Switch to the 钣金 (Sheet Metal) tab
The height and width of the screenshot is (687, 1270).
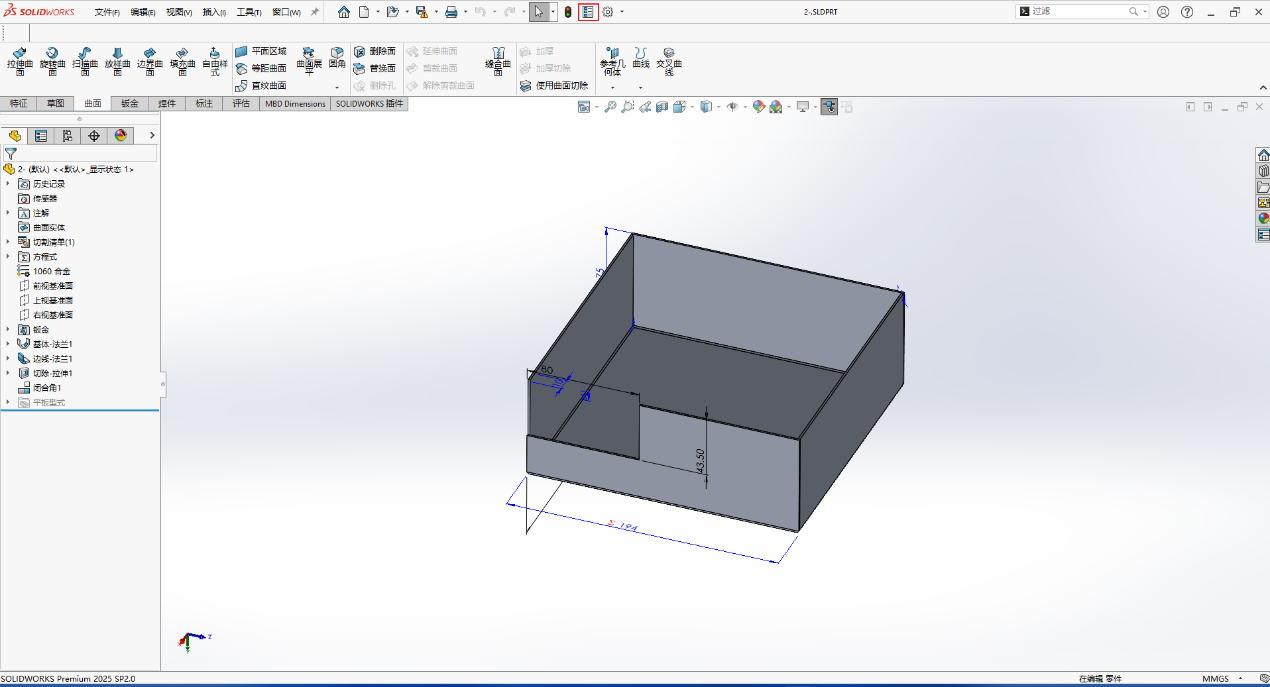click(x=130, y=103)
